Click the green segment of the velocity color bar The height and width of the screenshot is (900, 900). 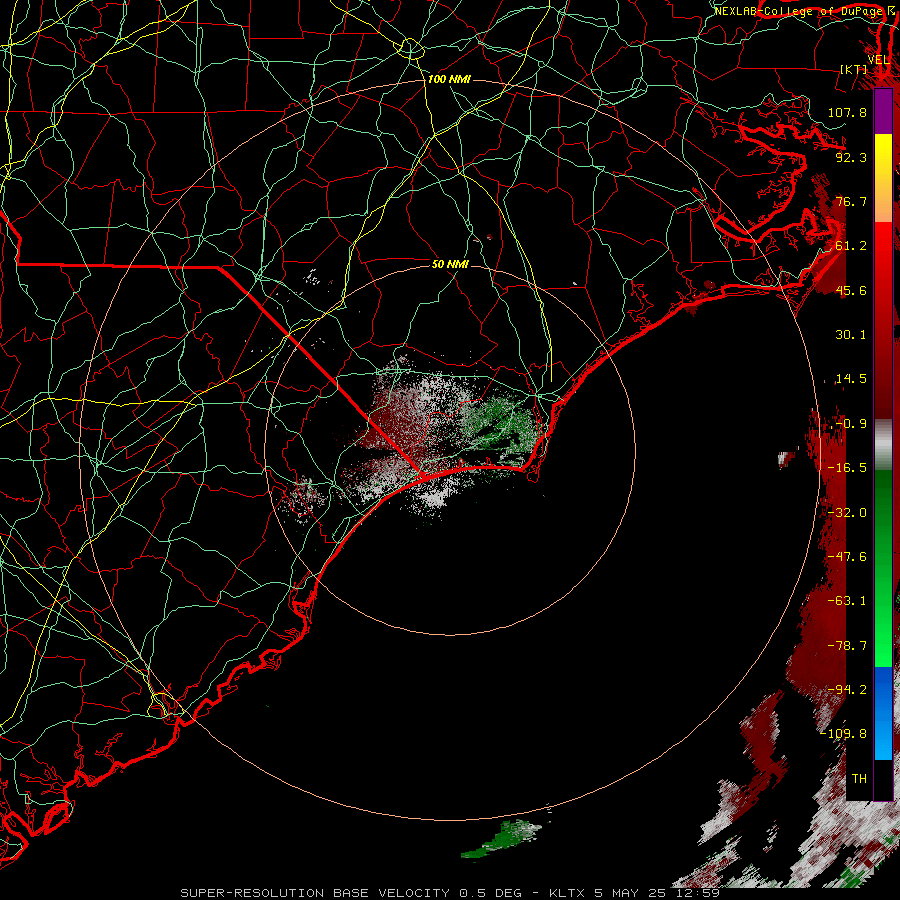pos(883,568)
